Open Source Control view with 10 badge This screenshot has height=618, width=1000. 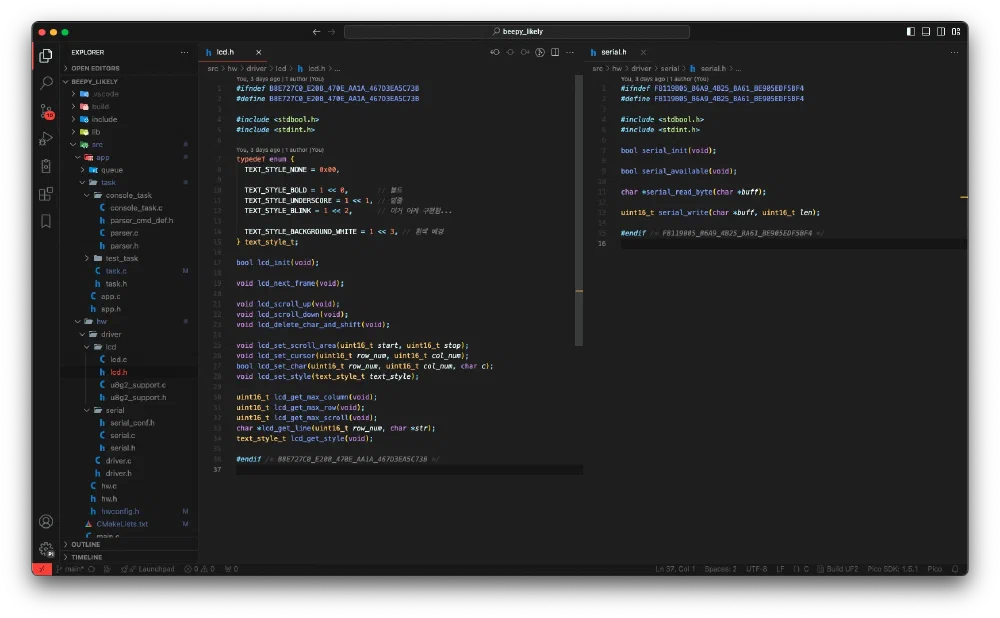pyautogui.click(x=46, y=111)
